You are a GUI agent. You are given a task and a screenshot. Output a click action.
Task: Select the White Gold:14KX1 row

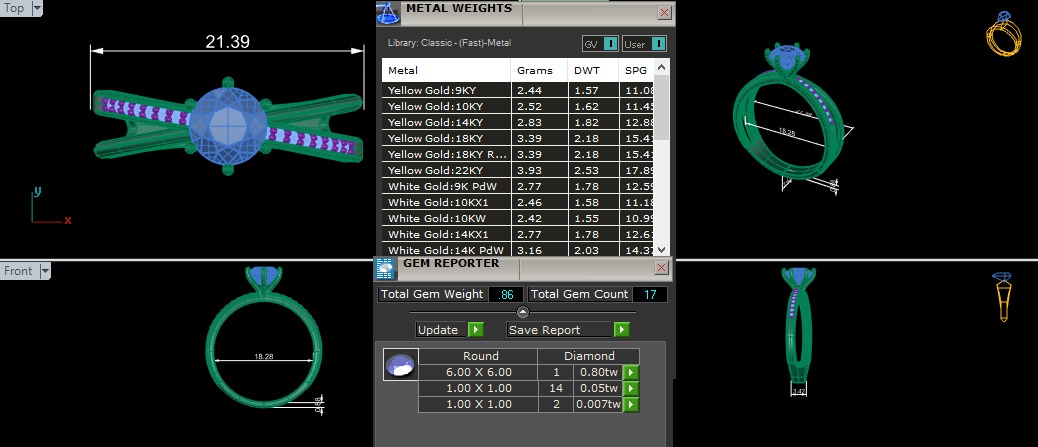point(518,234)
